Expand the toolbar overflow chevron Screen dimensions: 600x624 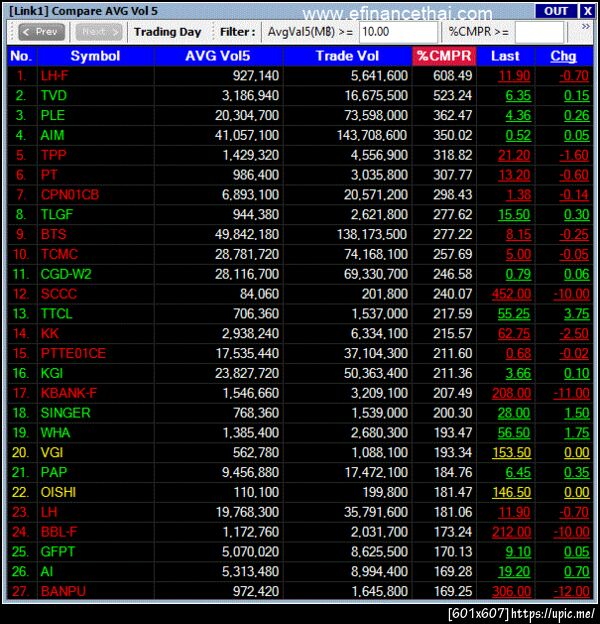[x=586, y=27]
